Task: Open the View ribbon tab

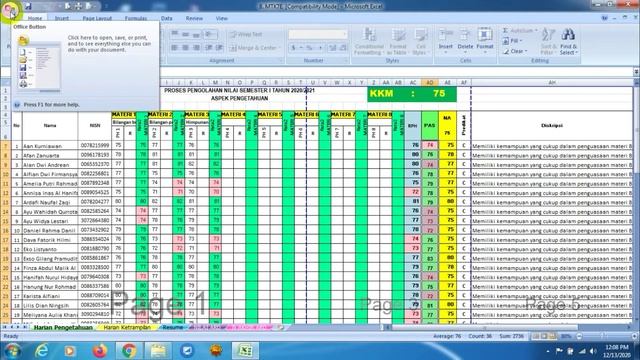Action: click(x=222, y=18)
